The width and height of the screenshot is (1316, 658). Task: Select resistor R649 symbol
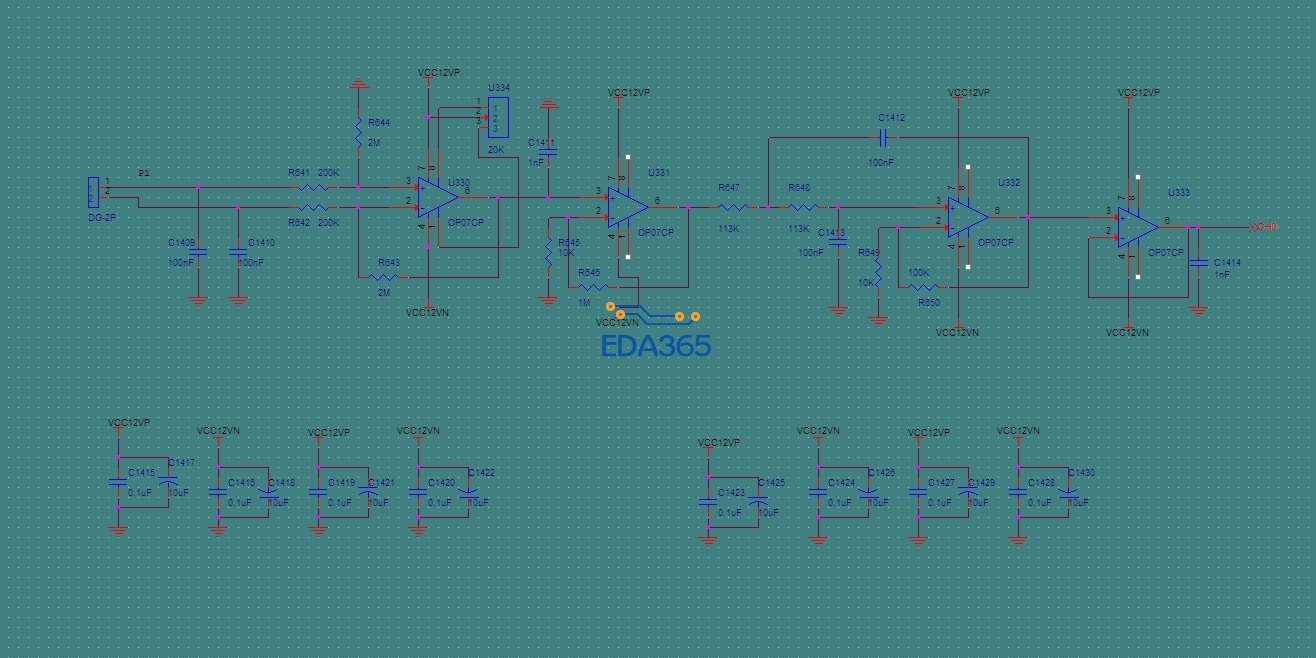tap(878, 272)
